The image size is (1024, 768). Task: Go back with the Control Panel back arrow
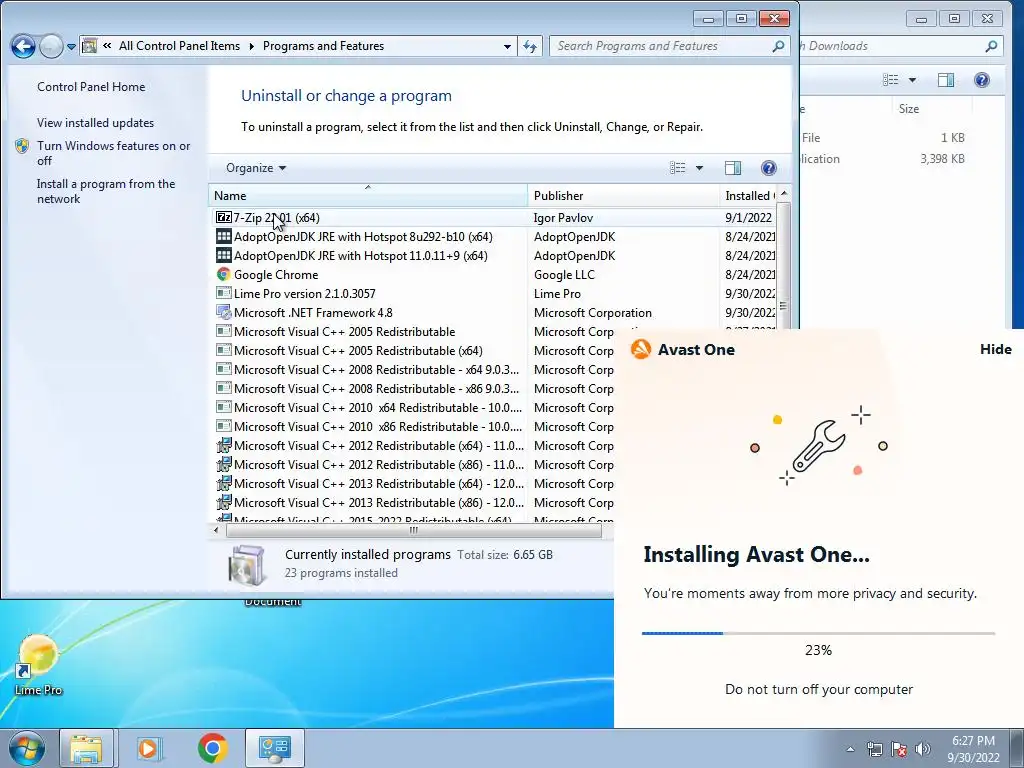click(23, 46)
